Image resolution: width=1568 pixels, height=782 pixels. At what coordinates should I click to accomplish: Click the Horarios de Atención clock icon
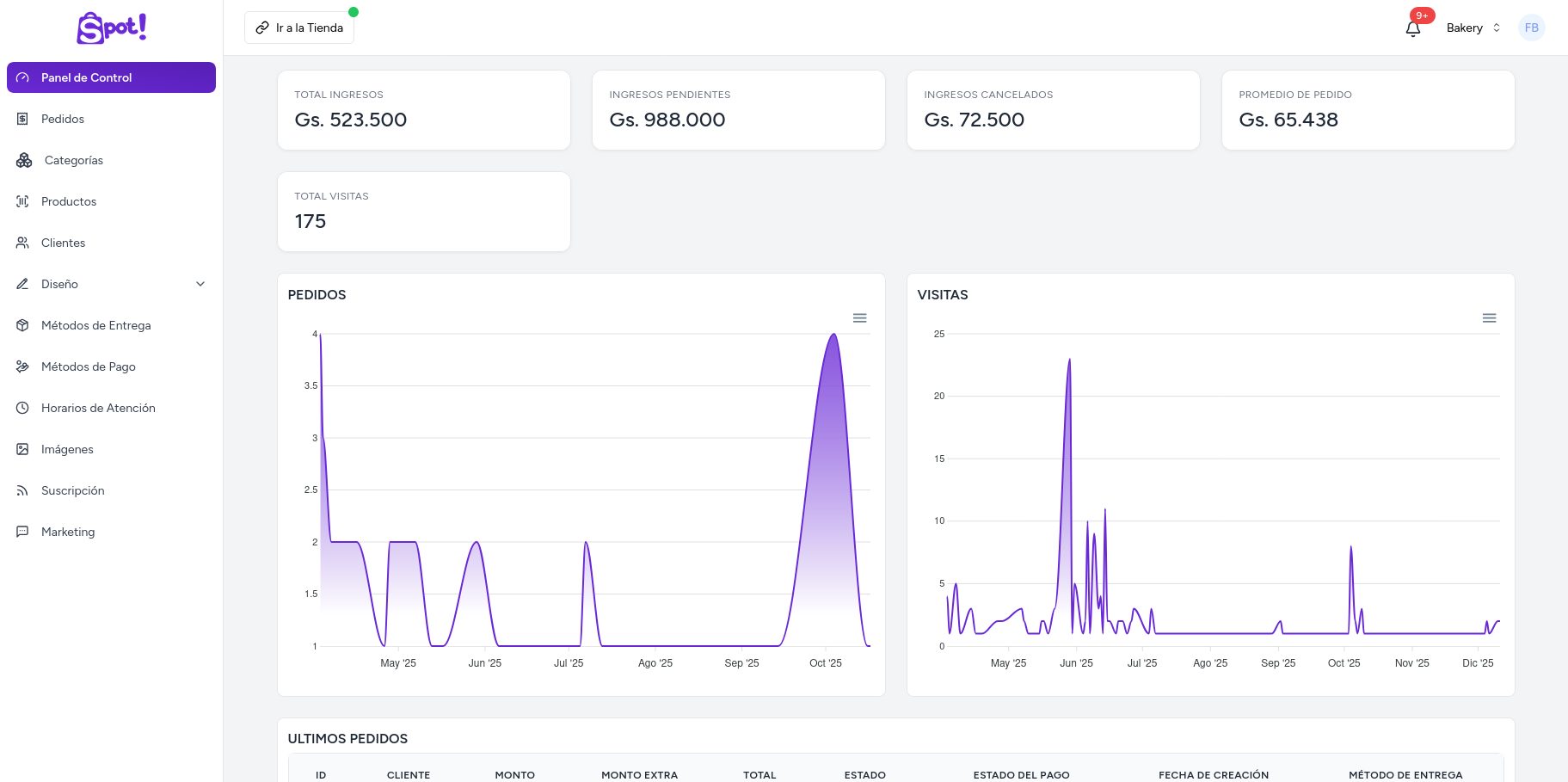[23, 408]
